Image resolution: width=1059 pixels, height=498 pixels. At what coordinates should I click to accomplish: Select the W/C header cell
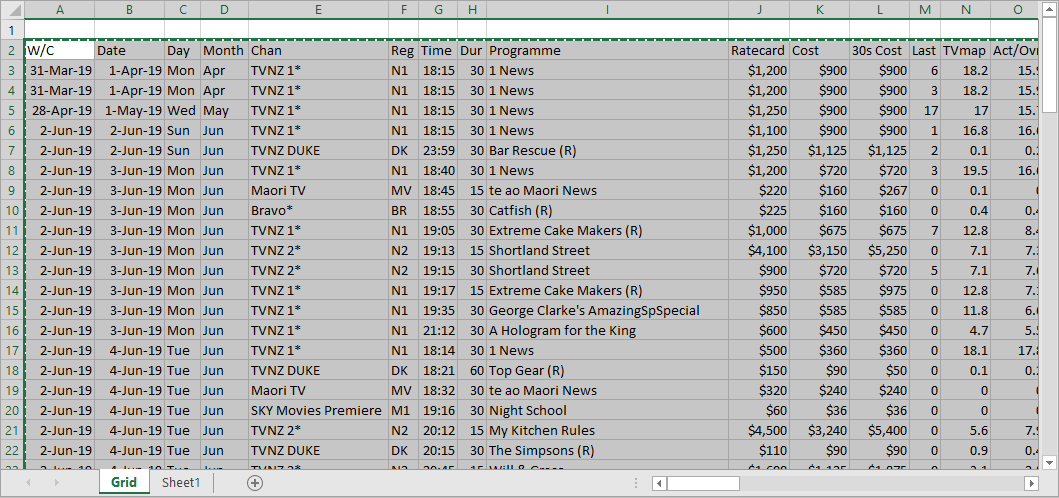pos(59,50)
